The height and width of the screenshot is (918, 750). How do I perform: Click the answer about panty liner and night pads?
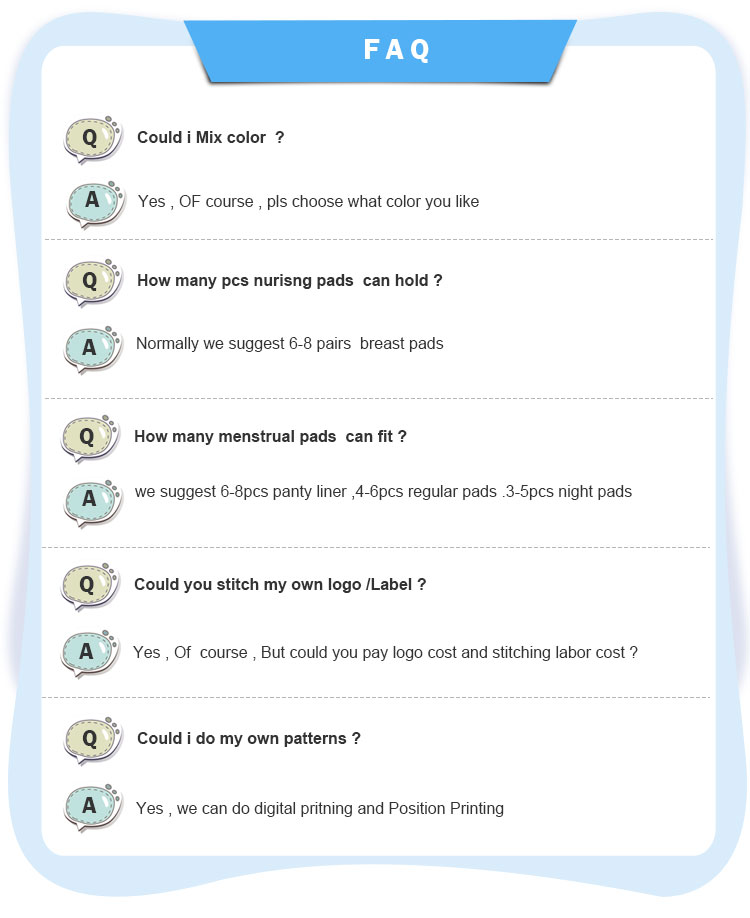coord(383,492)
